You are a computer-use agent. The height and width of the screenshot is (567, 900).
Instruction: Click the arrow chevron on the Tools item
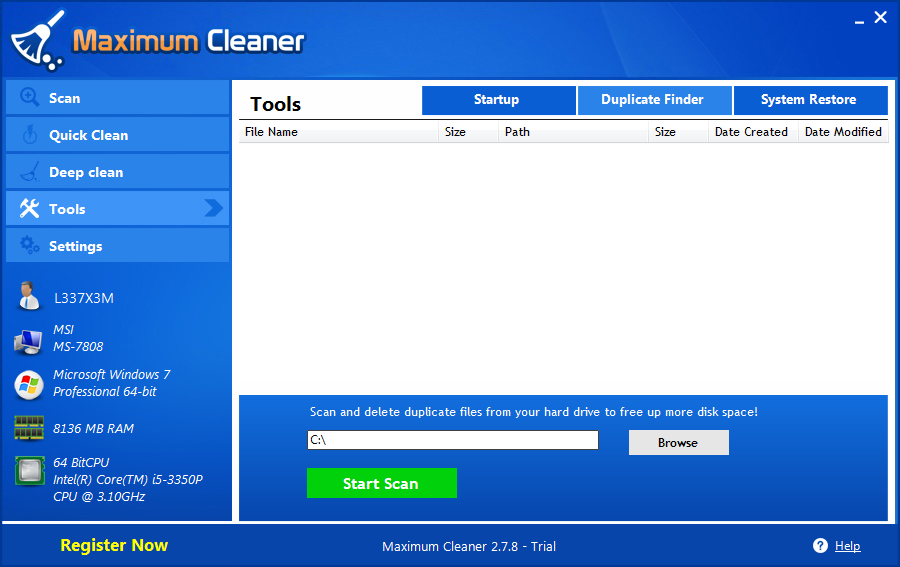pyautogui.click(x=214, y=208)
